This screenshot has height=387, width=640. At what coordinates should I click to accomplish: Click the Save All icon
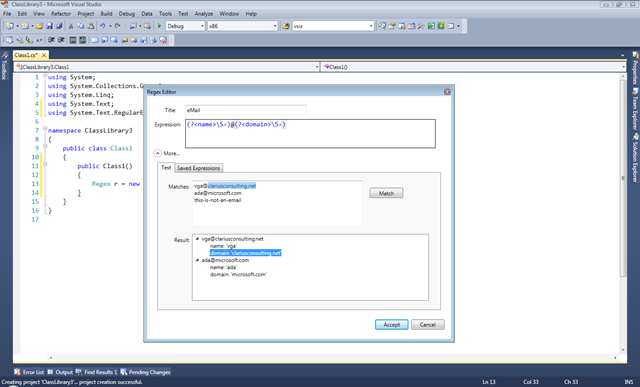point(59,26)
